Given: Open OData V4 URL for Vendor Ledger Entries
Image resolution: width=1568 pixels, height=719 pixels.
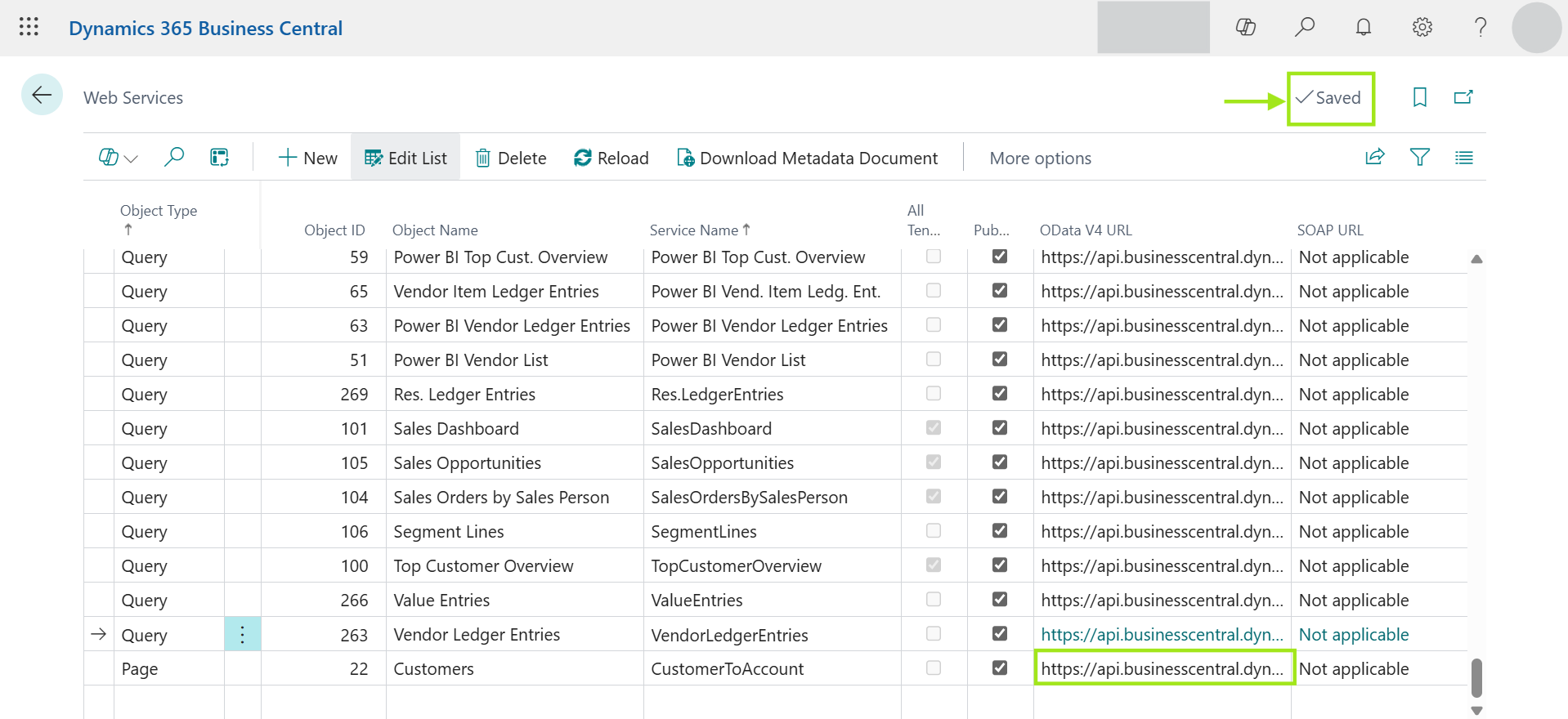Looking at the screenshot, I should click(x=1161, y=634).
